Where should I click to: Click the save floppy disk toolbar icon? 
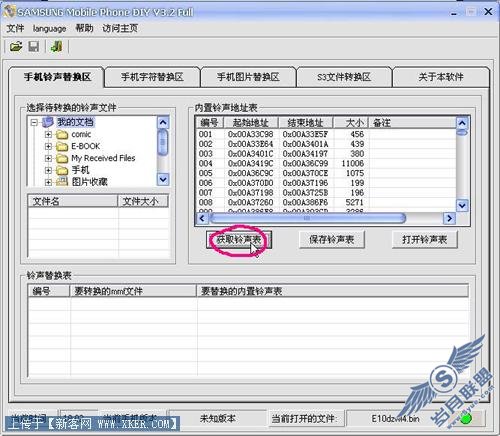33,46
